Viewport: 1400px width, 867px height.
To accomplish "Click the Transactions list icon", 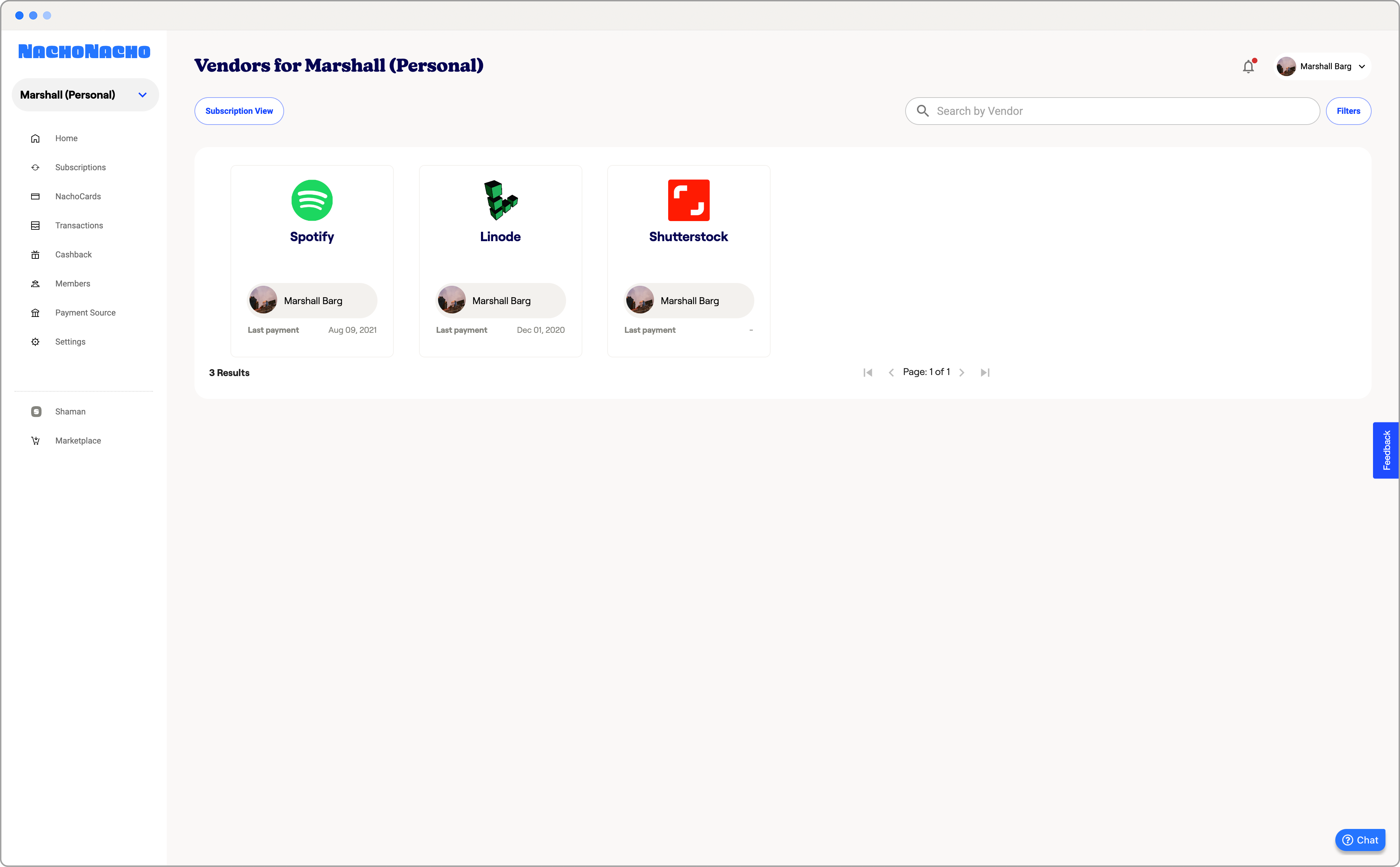I will [35, 226].
